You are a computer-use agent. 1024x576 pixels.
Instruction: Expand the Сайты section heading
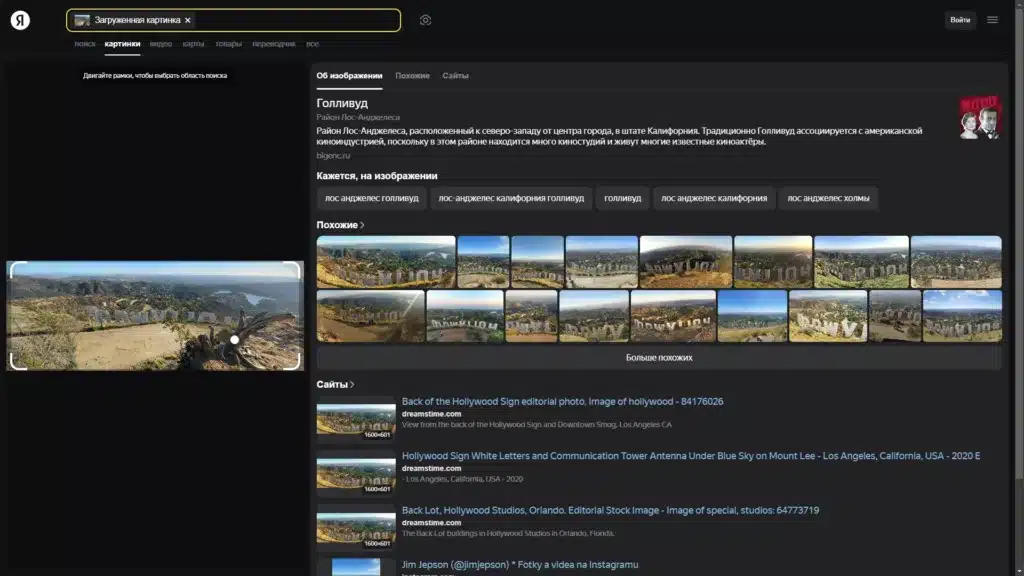pyautogui.click(x=335, y=384)
